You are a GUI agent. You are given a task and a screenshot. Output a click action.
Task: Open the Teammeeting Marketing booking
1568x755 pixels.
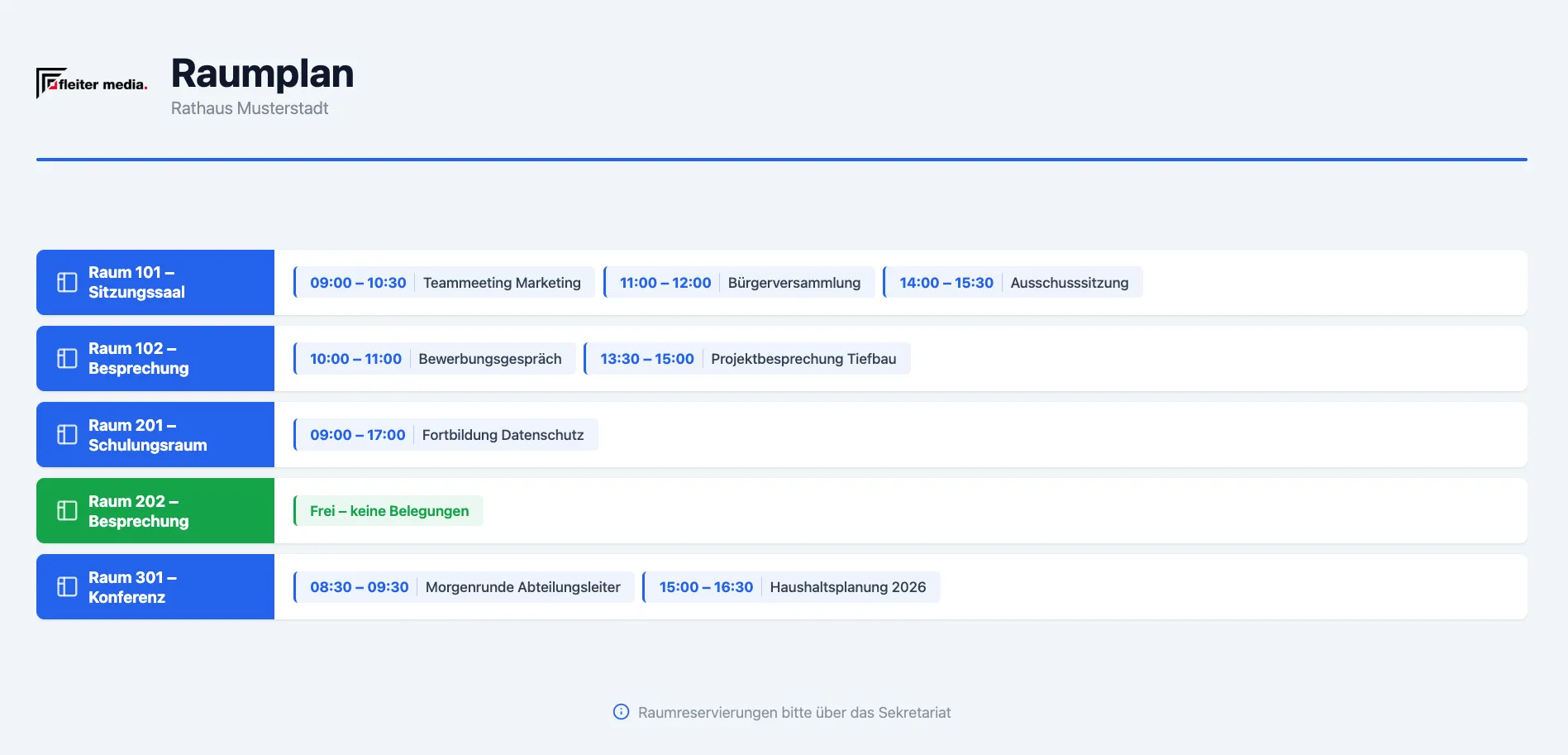pos(444,283)
